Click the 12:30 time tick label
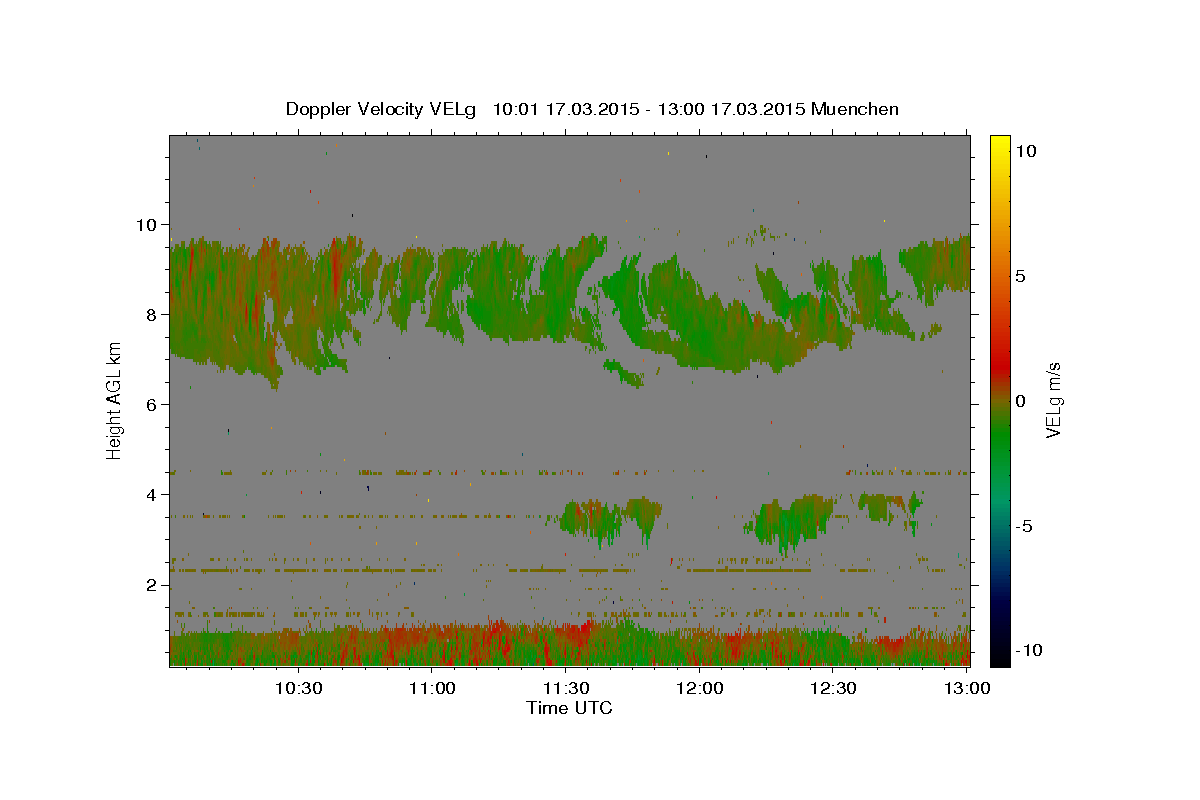 [x=833, y=688]
